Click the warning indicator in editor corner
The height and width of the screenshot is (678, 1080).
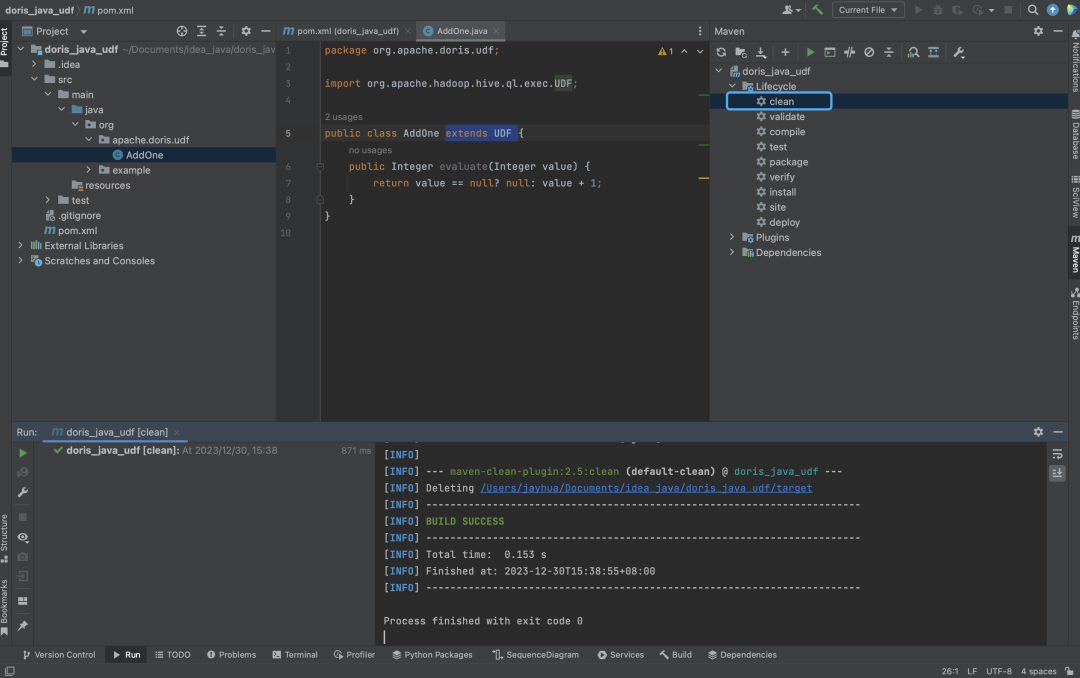point(665,51)
